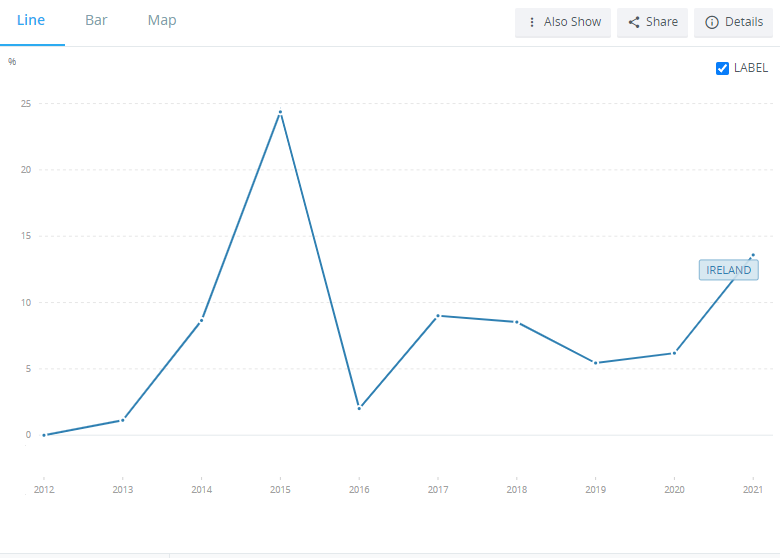Click the IRELAND series label
The image size is (780, 558).
[728, 270]
